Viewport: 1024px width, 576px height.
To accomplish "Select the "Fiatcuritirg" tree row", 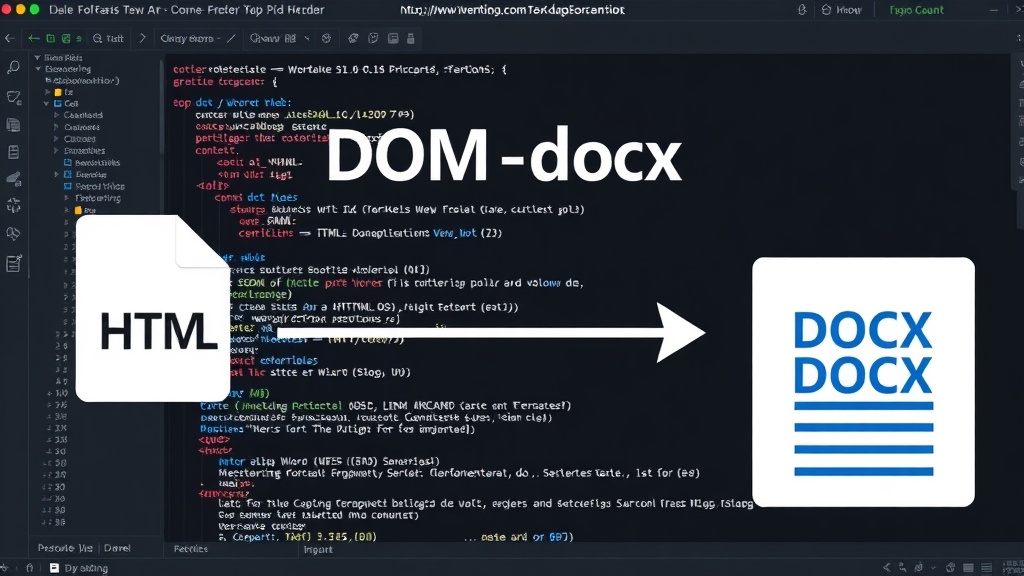I will [97, 198].
